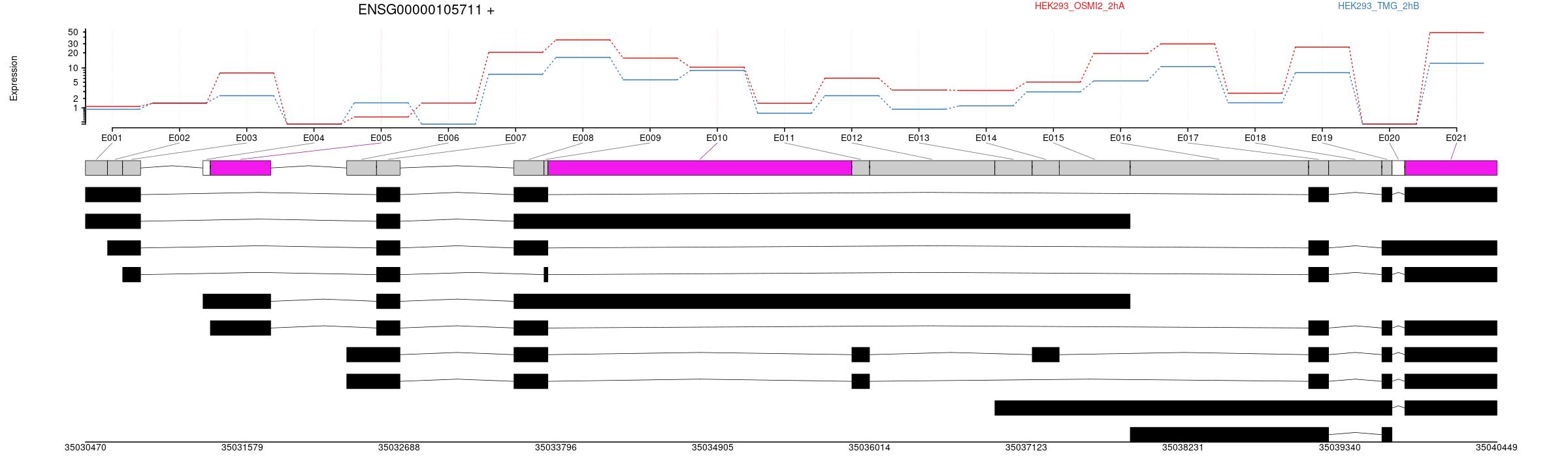
Task: Click genomic coordinate 35040449
Action: 1497,448
